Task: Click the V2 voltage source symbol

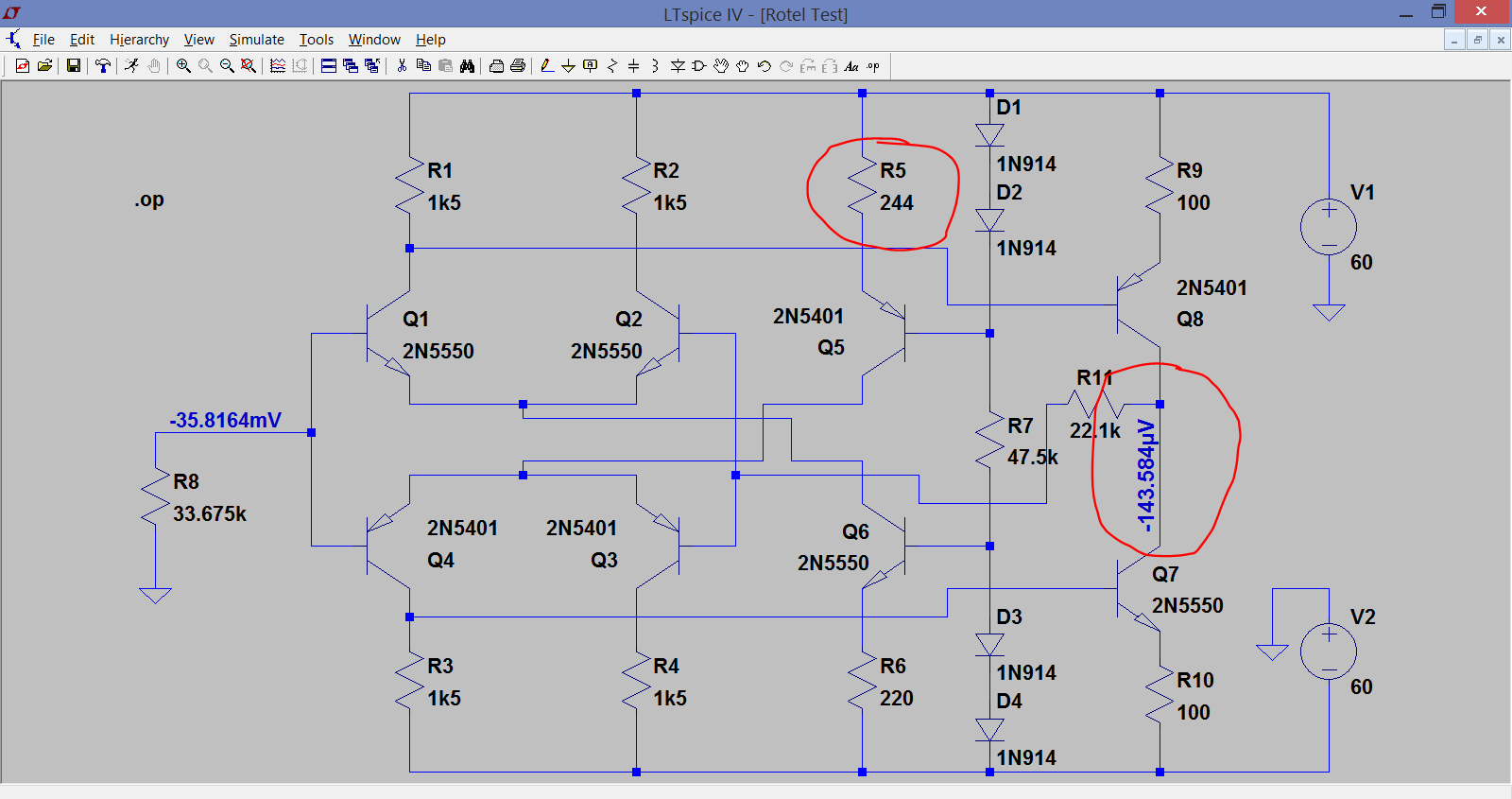Action: 1329,651
